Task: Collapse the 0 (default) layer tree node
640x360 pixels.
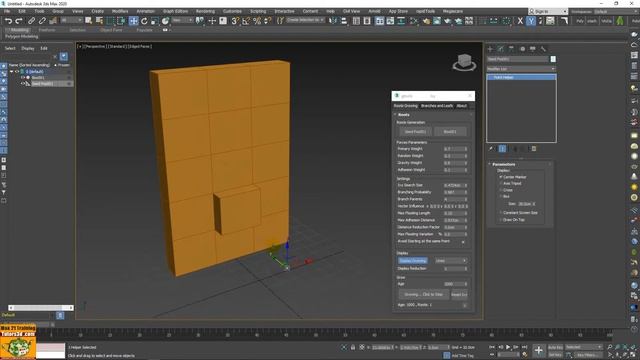Action: coord(11,71)
